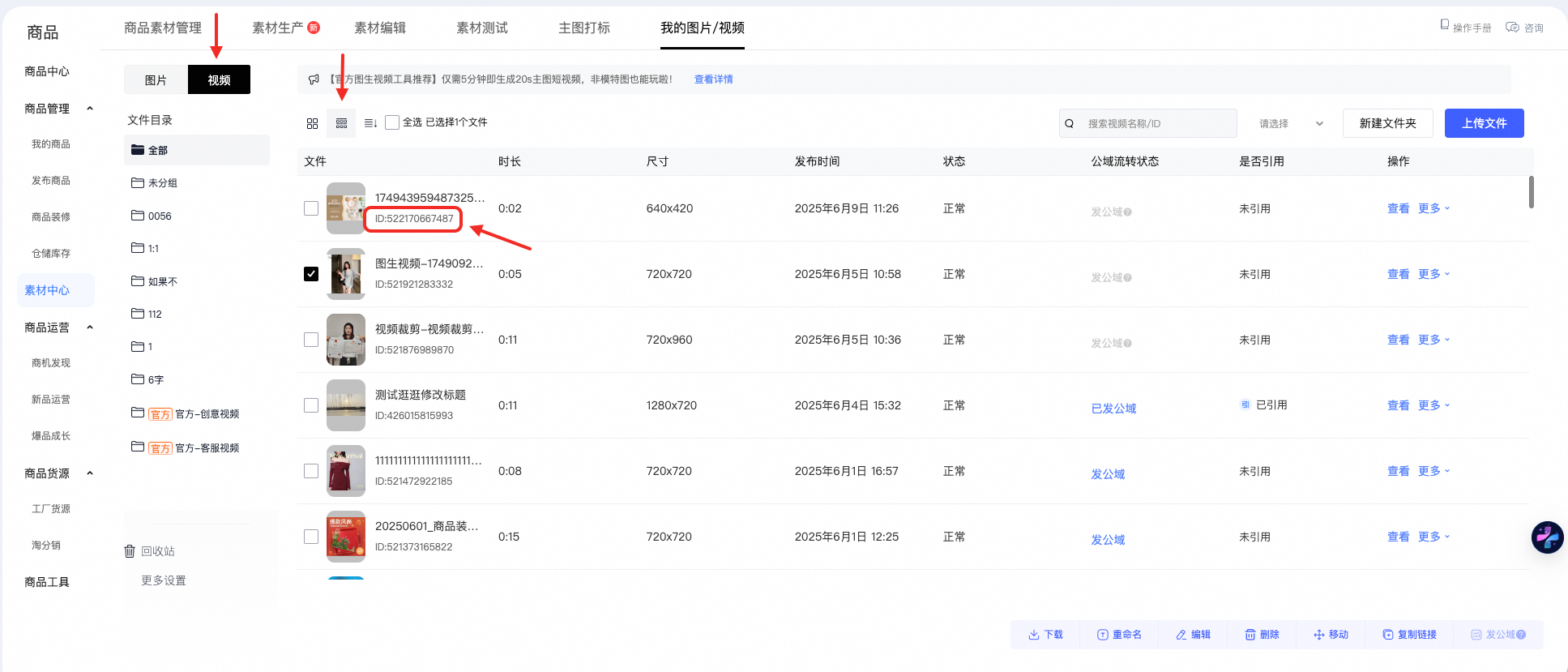Open the 全部 folder

197,150
